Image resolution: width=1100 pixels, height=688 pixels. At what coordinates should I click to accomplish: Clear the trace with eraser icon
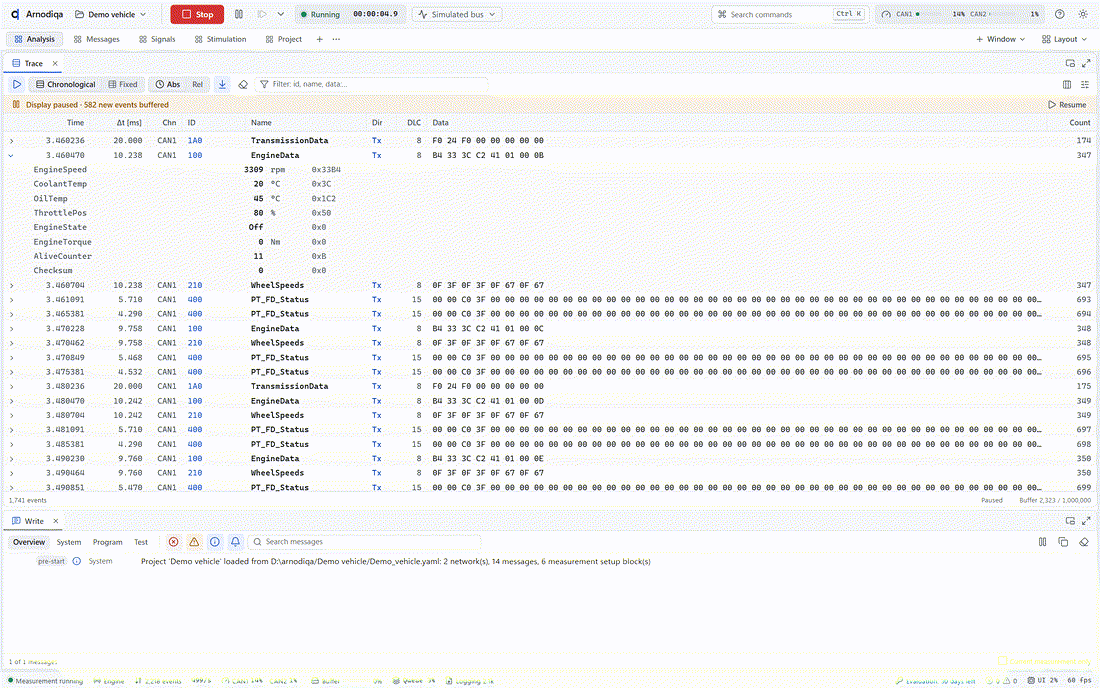pos(243,84)
